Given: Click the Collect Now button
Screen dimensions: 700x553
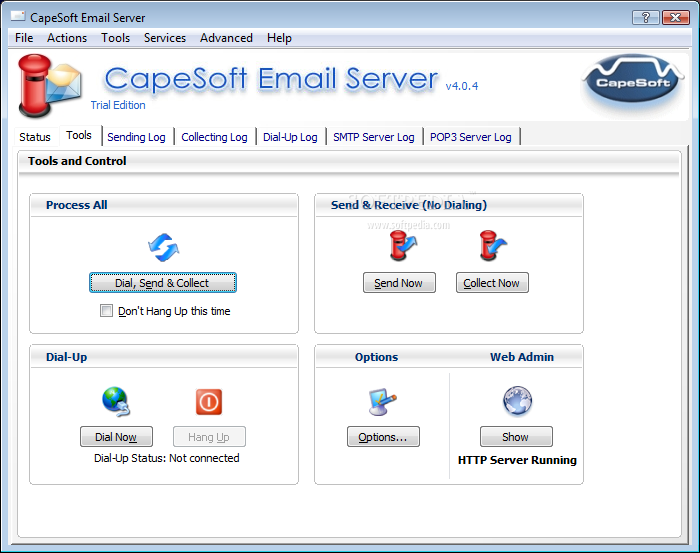Looking at the screenshot, I should pyautogui.click(x=492, y=283).
